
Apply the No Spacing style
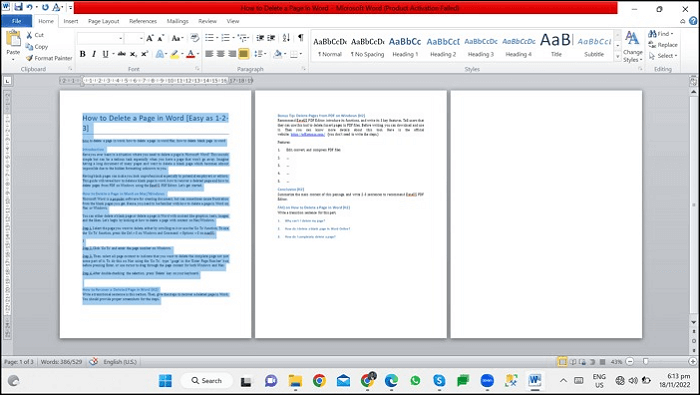tap(367, 46)
